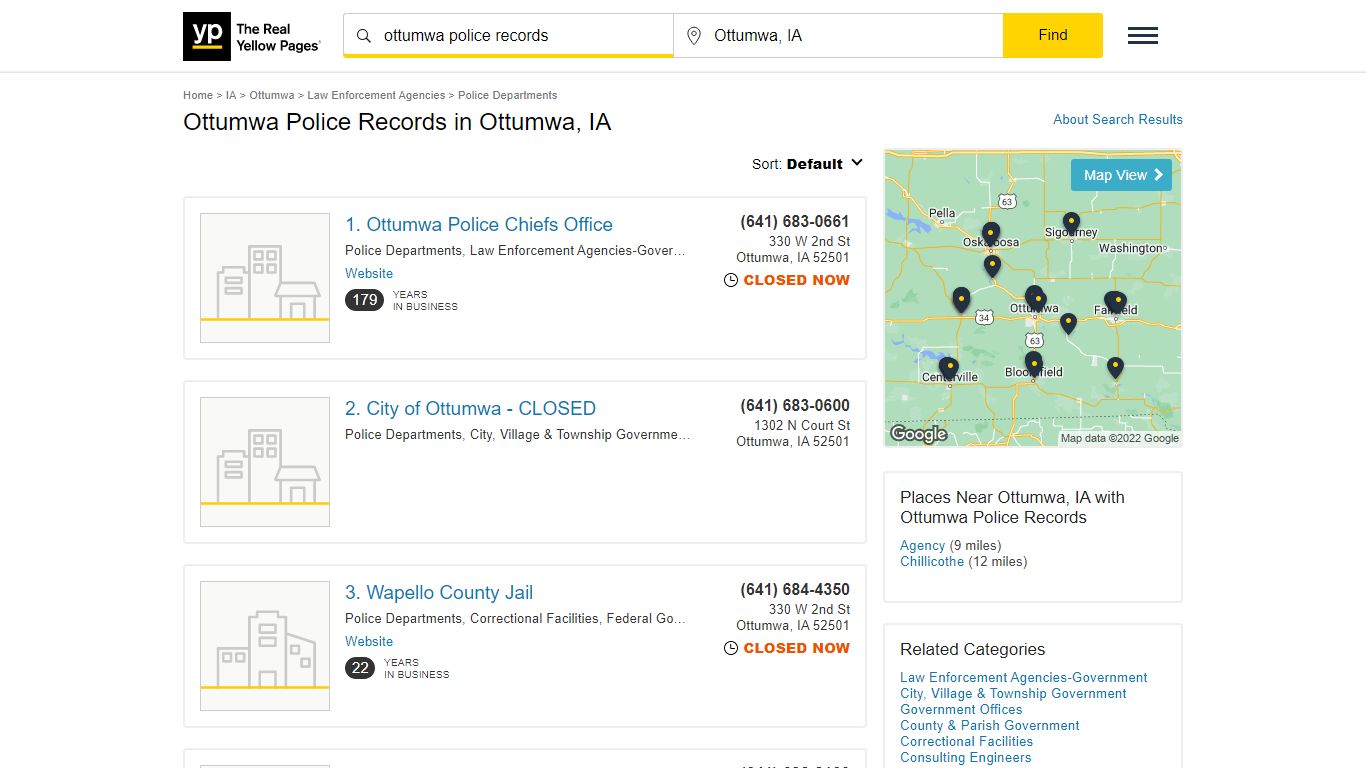Click the Google logo on the map
Viewport: 1366px width, 768px height.
pos(918,434)
